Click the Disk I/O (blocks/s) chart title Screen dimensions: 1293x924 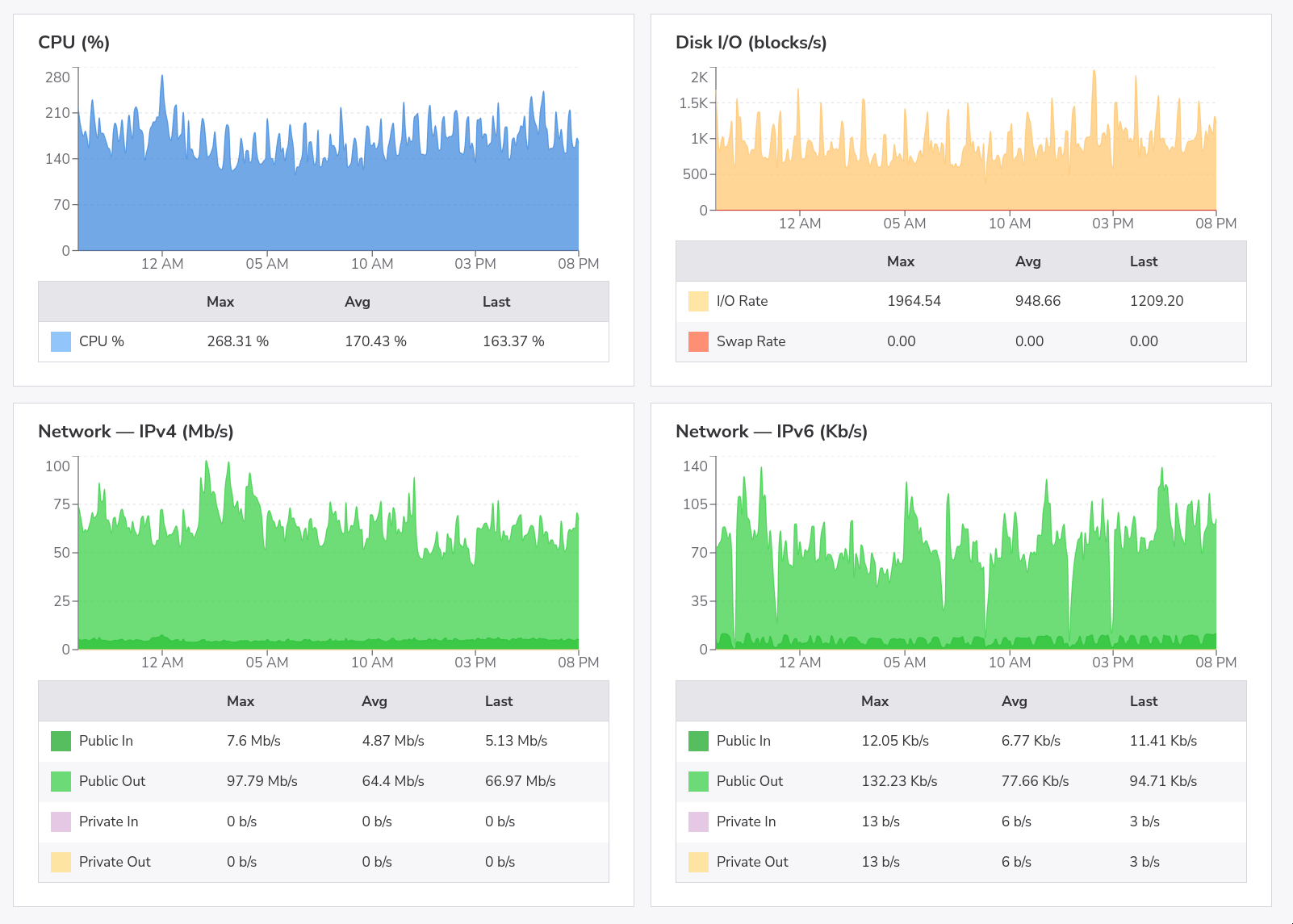pos(751,42)
